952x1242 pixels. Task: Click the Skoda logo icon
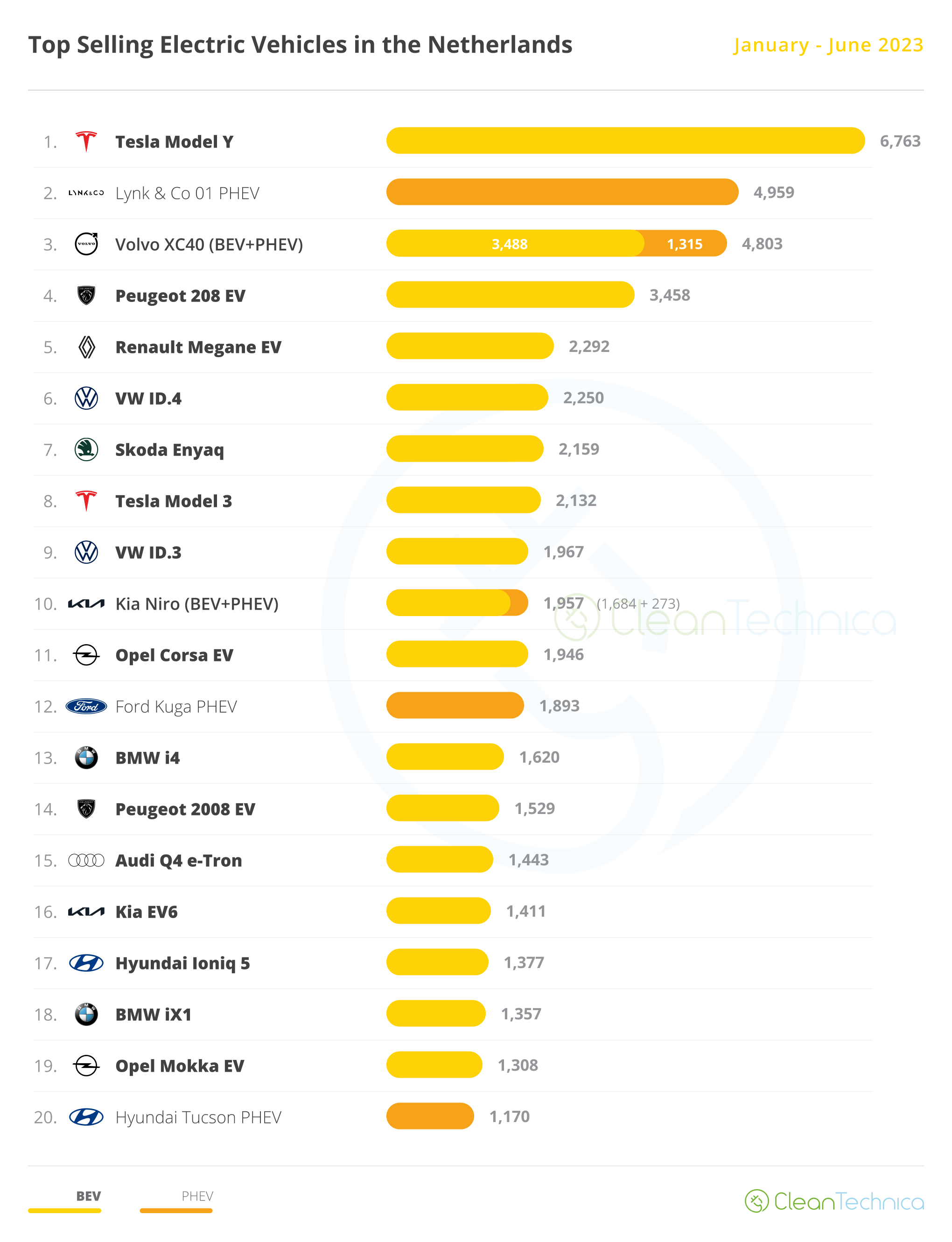[86, 449]
